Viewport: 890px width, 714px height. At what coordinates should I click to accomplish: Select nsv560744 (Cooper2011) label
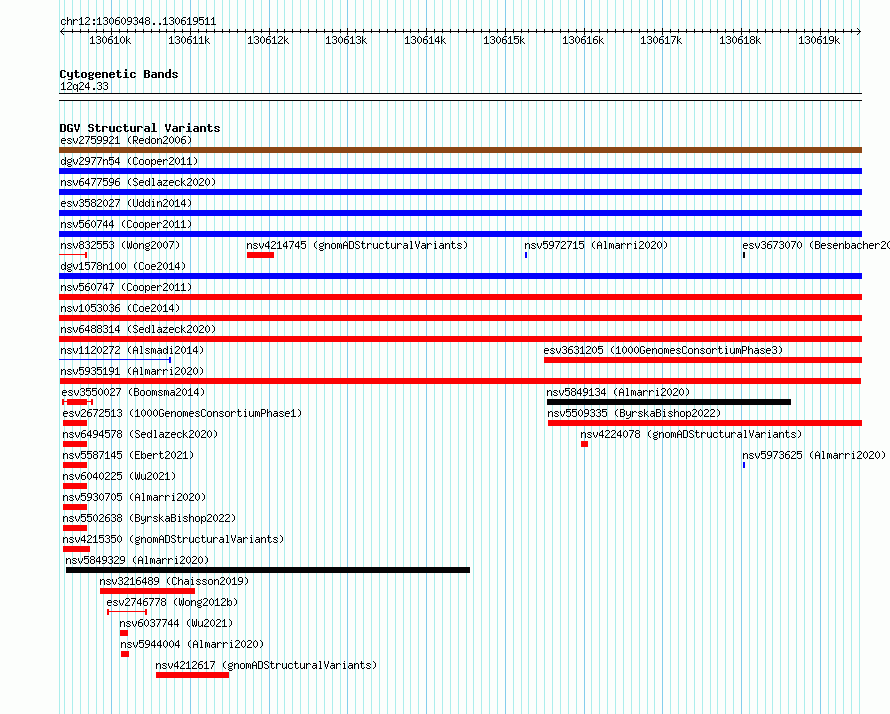tap(126, 224)
